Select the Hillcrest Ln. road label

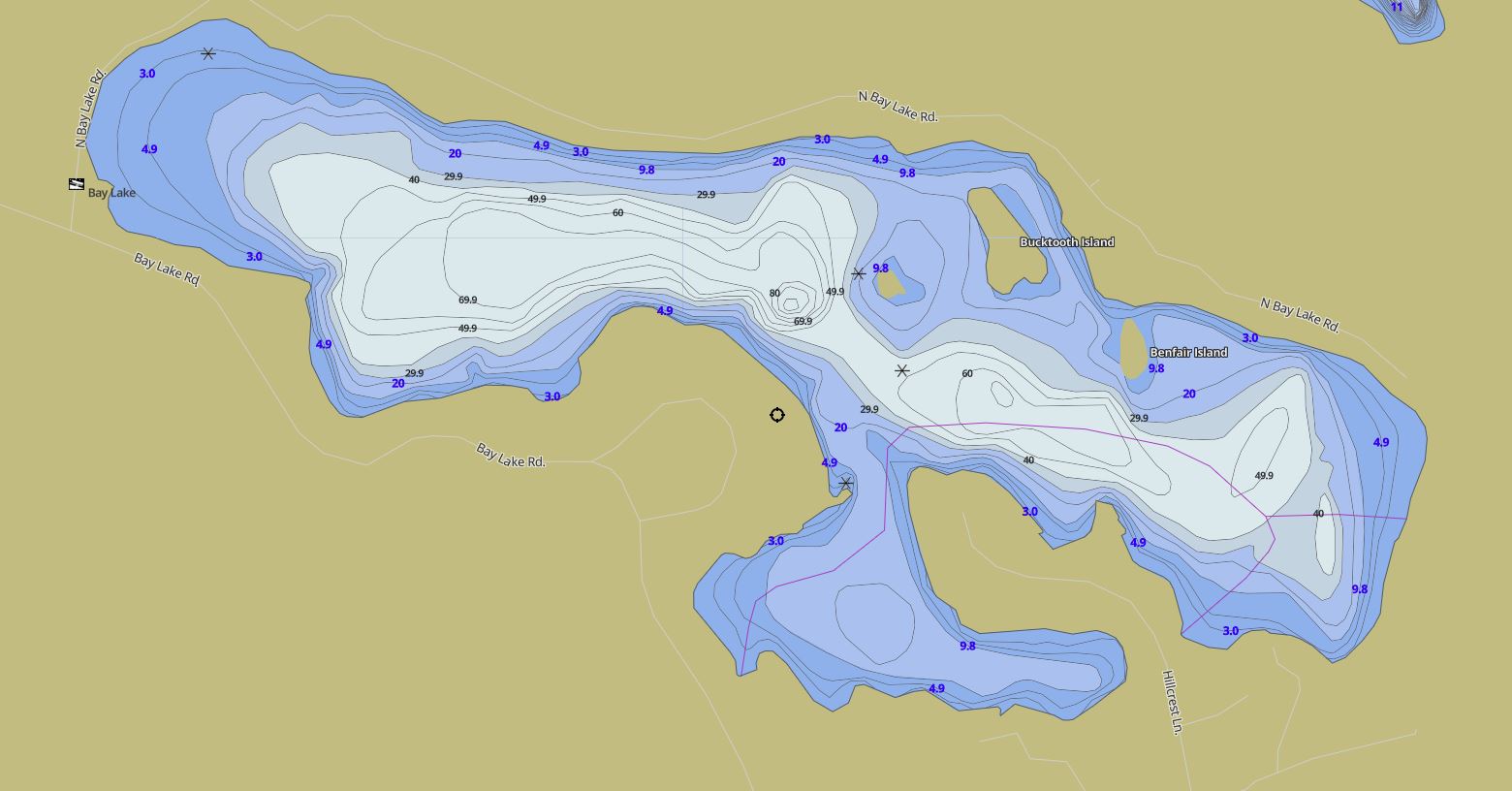click(1173, 702)
